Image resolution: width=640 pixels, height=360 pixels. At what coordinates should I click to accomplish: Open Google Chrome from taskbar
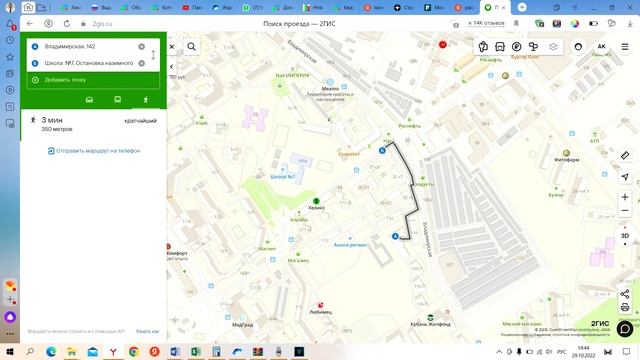[x=133, y=352]
